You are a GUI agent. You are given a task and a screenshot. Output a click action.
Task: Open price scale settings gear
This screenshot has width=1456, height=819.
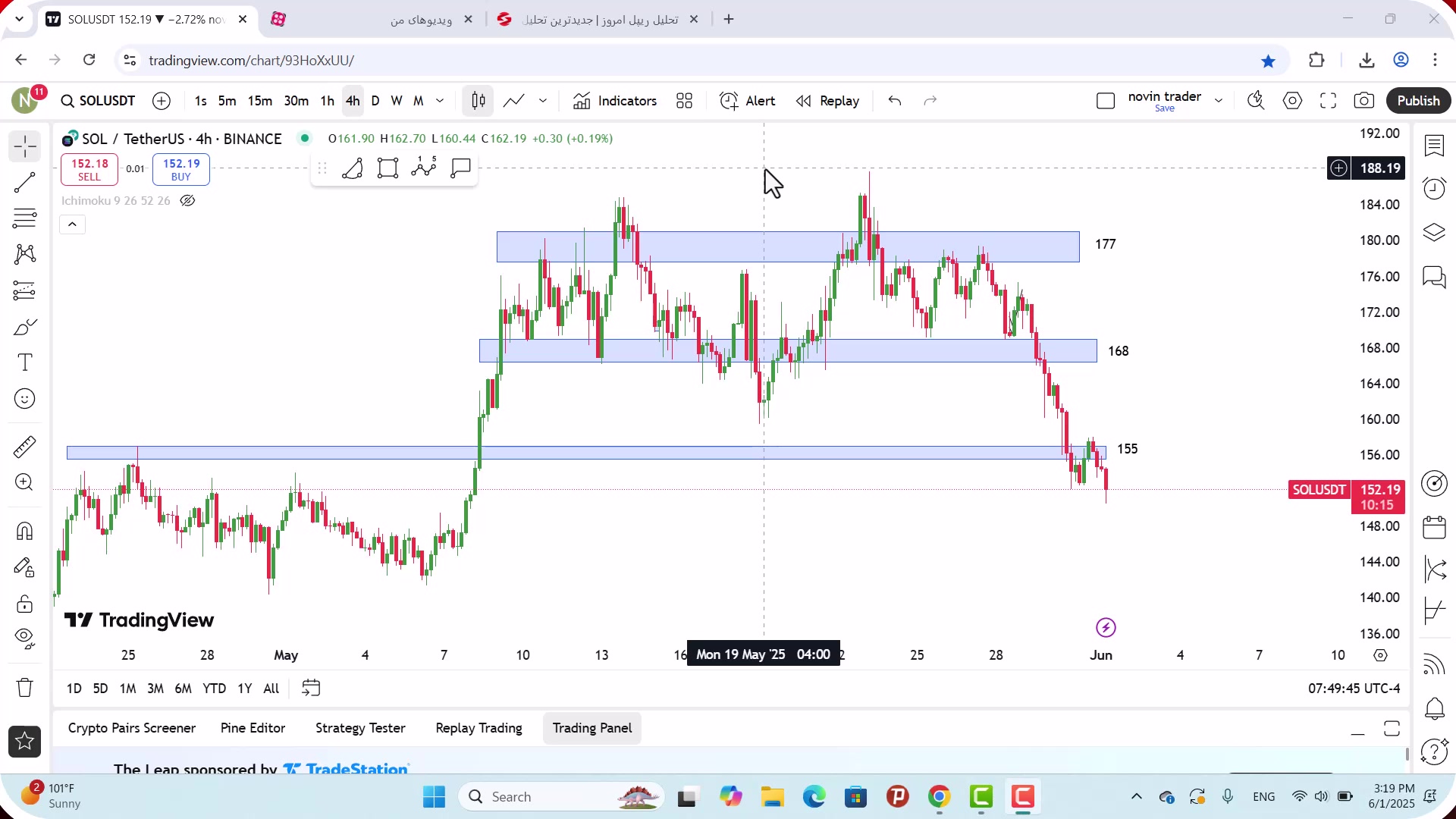(x=1380, y=655)
